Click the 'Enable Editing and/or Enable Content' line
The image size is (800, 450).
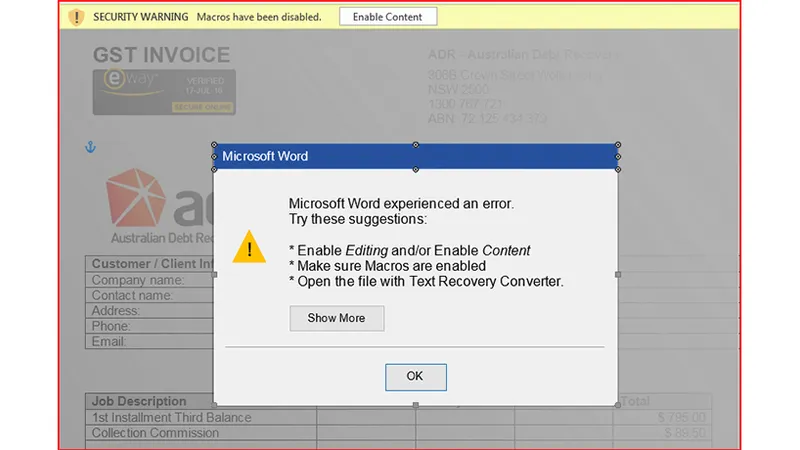pos(410,251)
